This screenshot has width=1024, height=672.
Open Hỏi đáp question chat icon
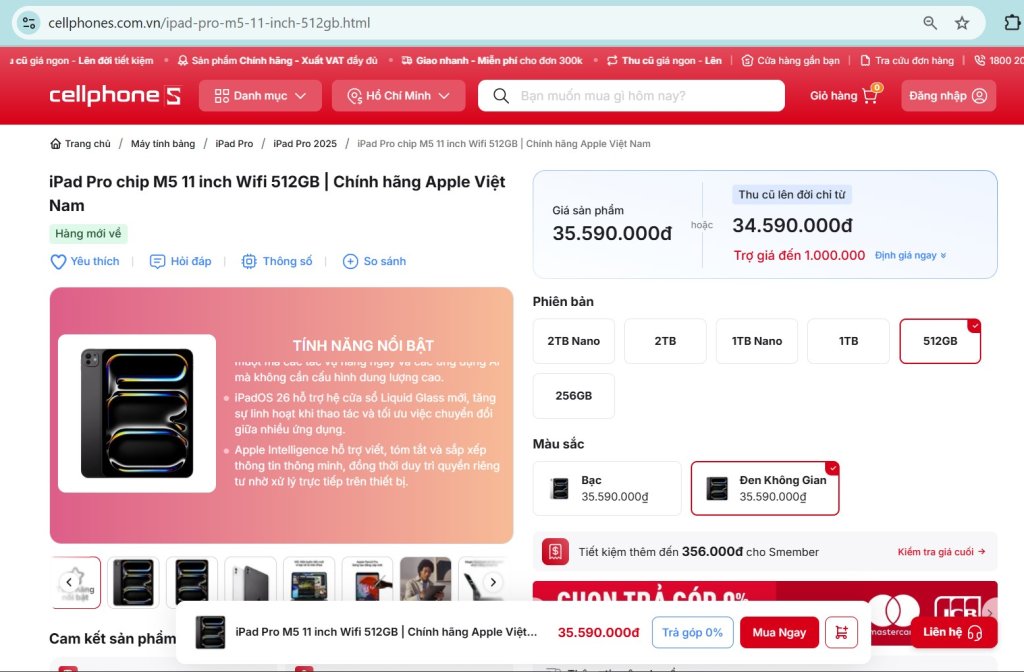click(157, 261)
